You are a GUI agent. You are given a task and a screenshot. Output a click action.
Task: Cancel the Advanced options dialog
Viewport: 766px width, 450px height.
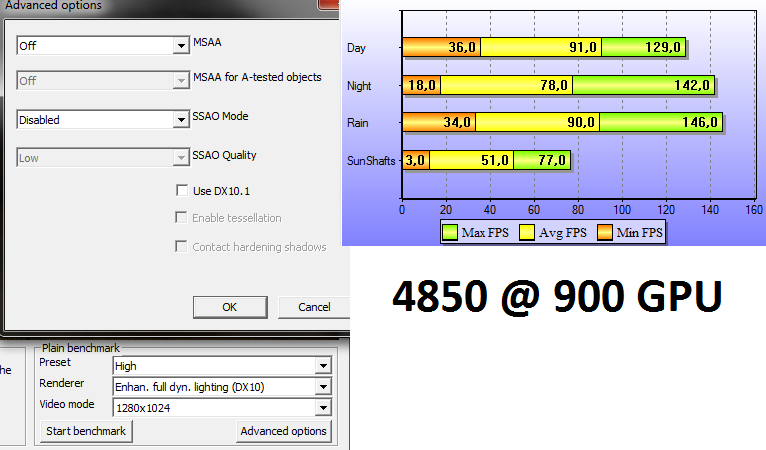[x=314, y=307]
